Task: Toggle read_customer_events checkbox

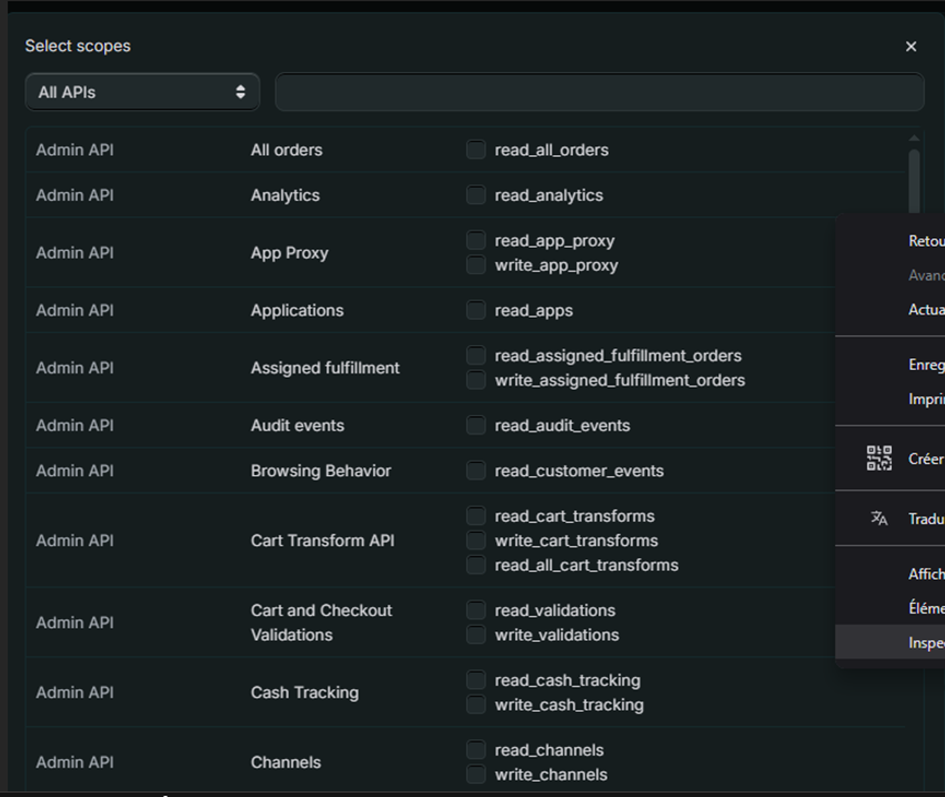Action: pyautogui.click(x=476, y=470)
